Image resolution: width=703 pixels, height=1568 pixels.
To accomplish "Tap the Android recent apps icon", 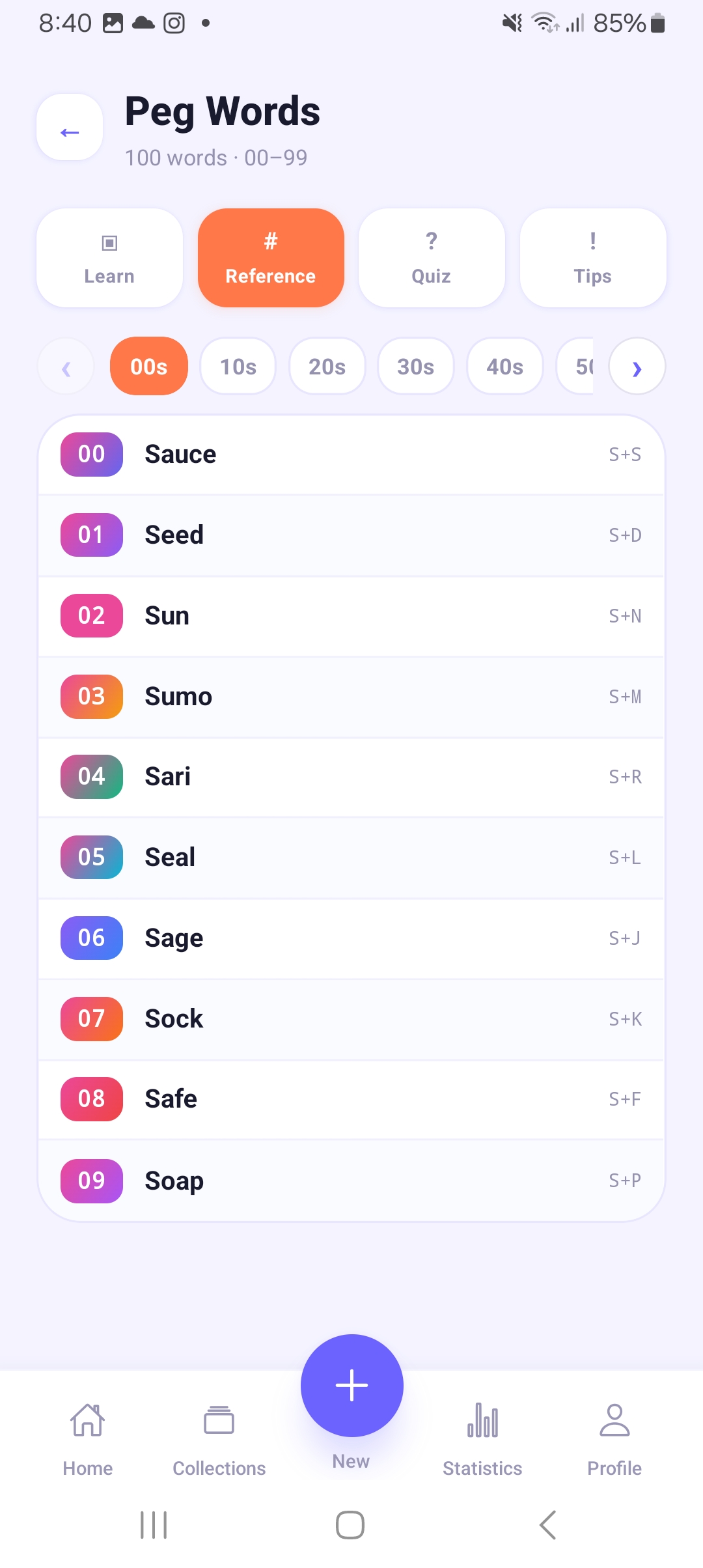I will pos(154,1525).
